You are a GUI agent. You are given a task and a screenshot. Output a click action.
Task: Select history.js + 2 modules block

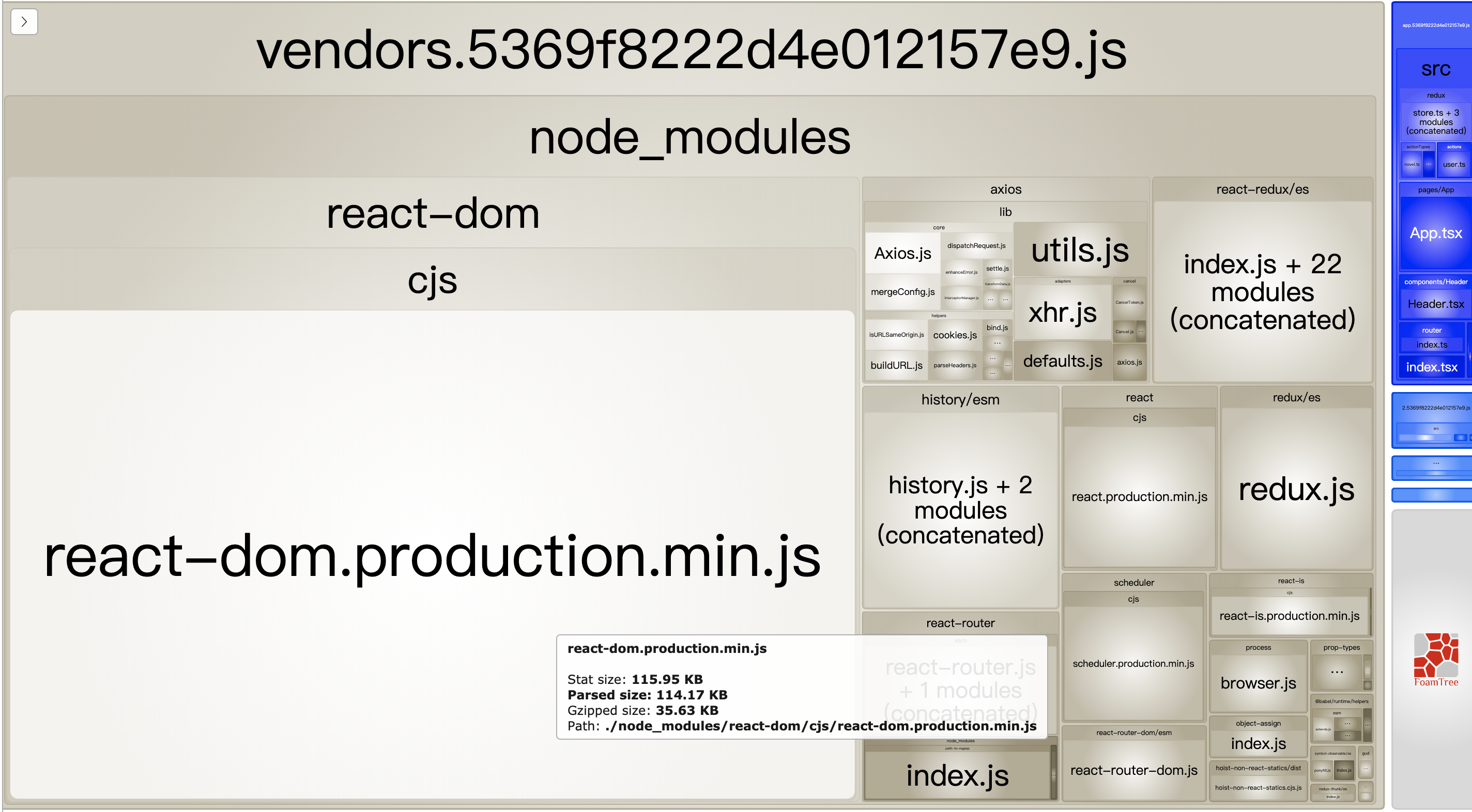[960, 510]
